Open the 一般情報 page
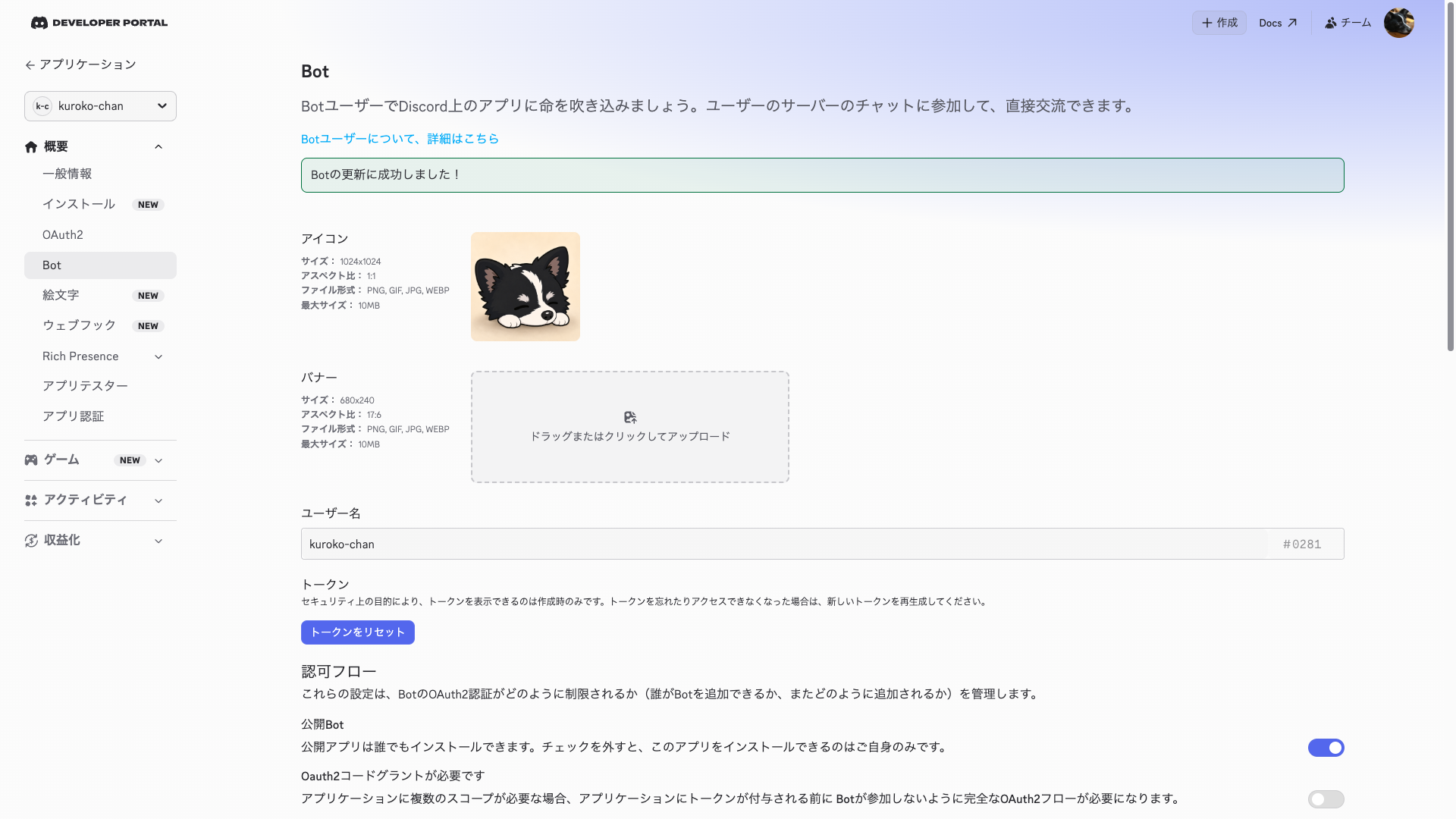 (100, 174)
